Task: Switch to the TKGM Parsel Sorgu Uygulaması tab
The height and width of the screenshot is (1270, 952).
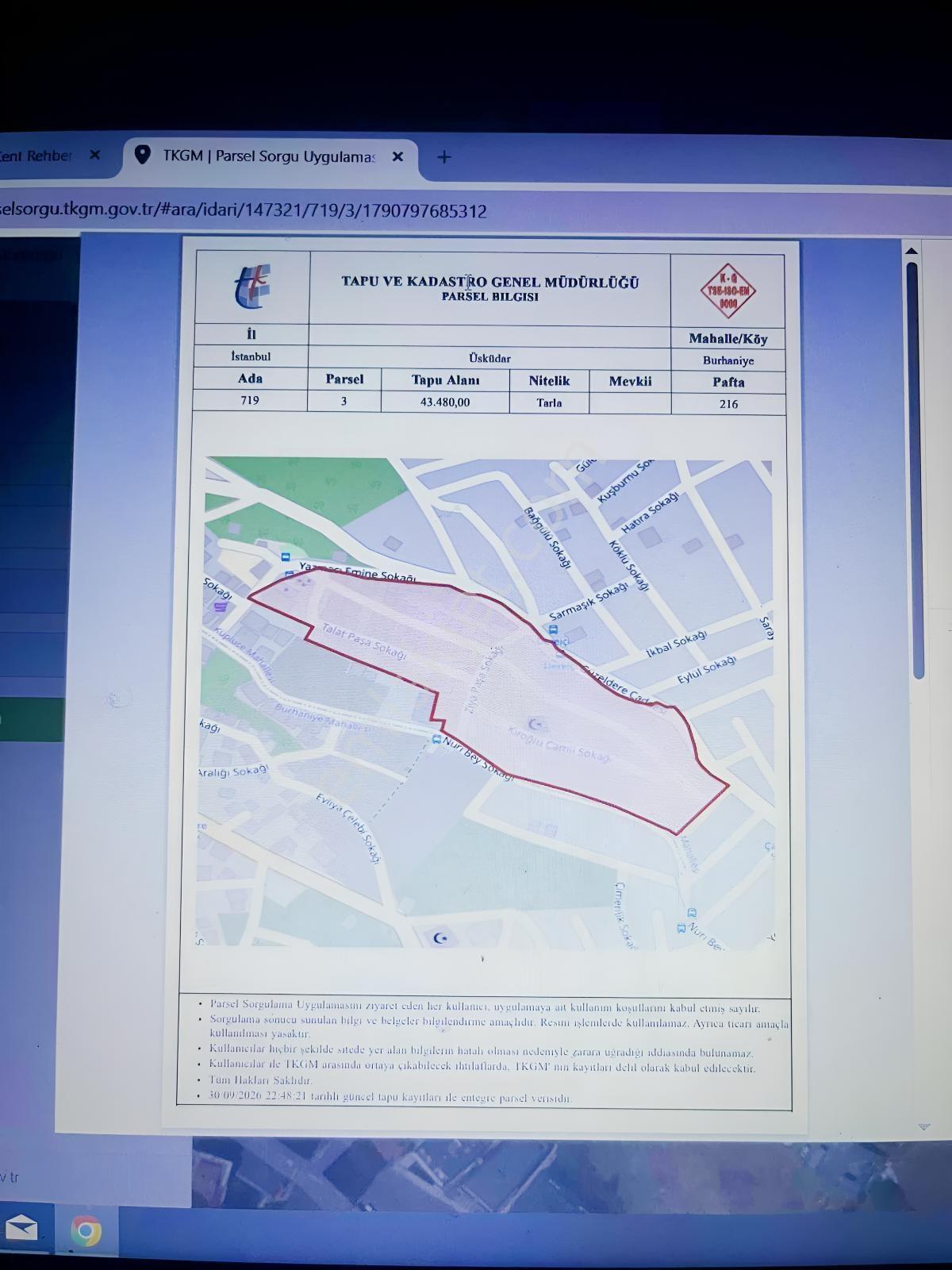Action: pos(270,156)
